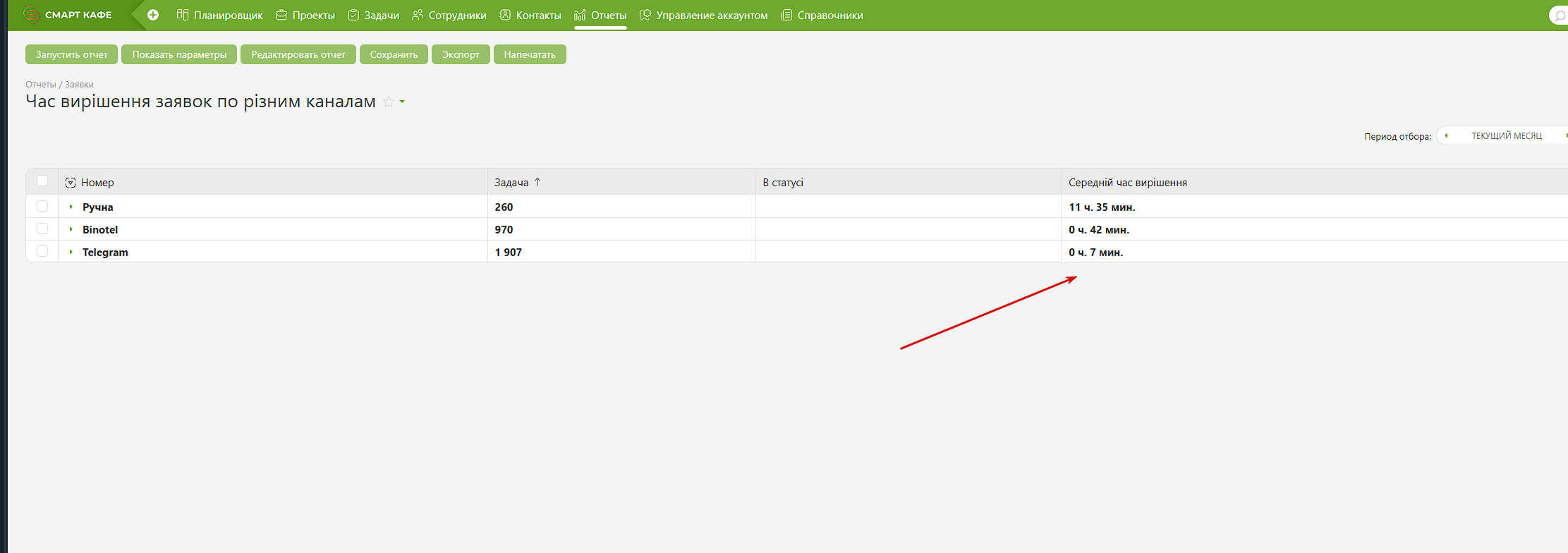Click the СМАРТ КАФЕ logo icon
This screenshot has width=1568, height=553.
tap(31, 15)
